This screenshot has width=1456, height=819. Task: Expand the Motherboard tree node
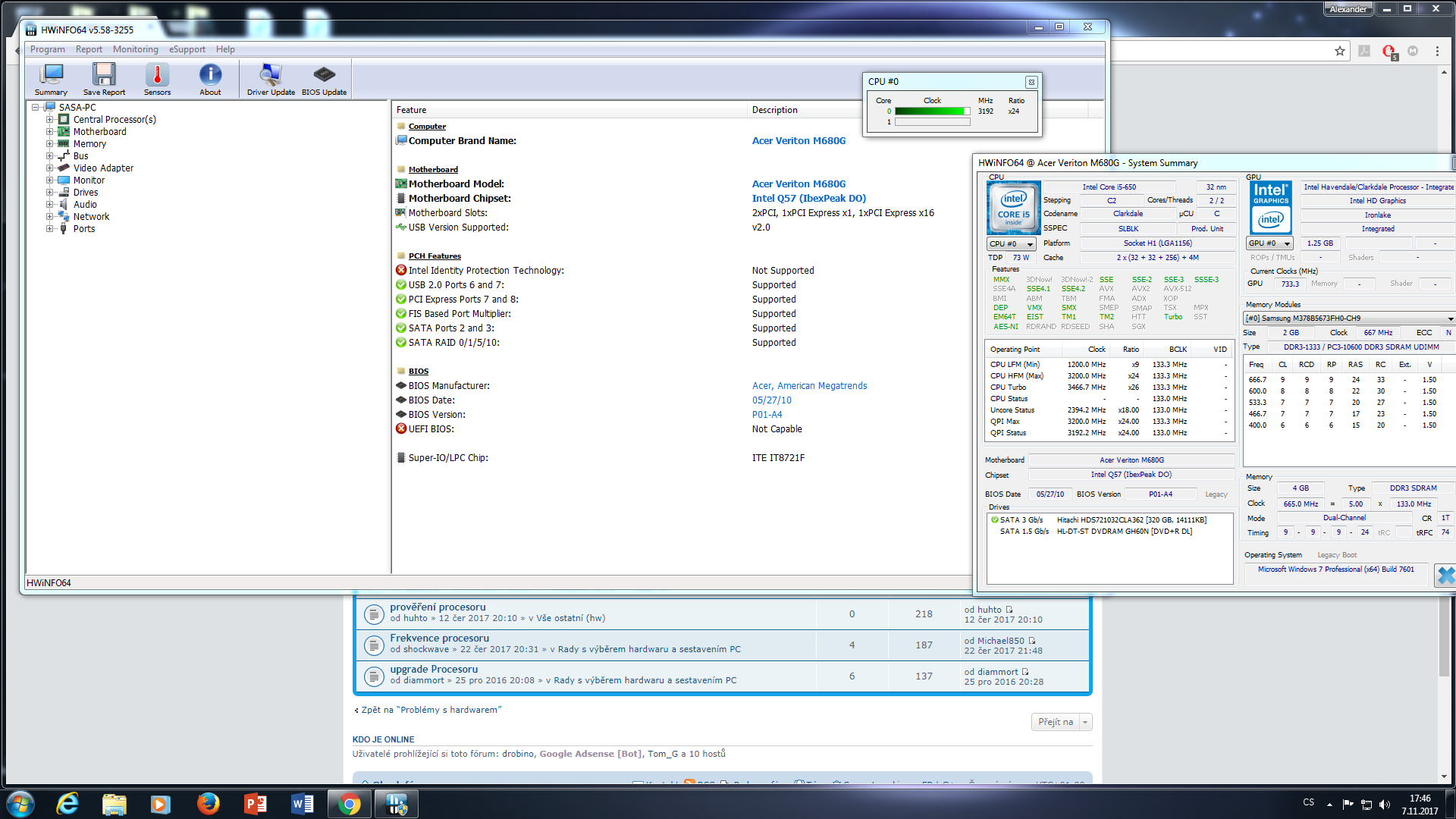click(x=49, y=132)
